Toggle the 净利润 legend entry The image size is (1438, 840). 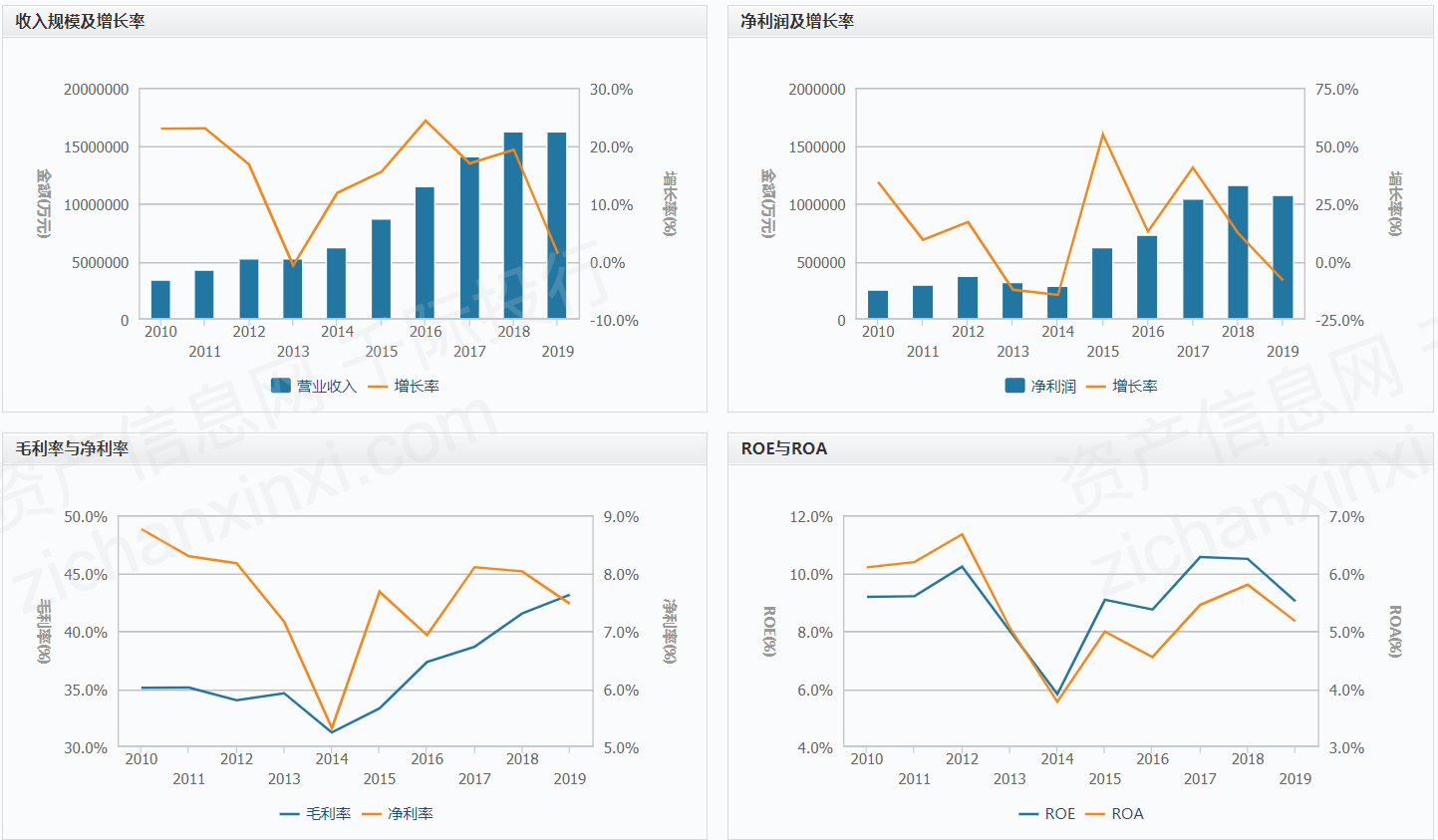[x=1040, y=386]
